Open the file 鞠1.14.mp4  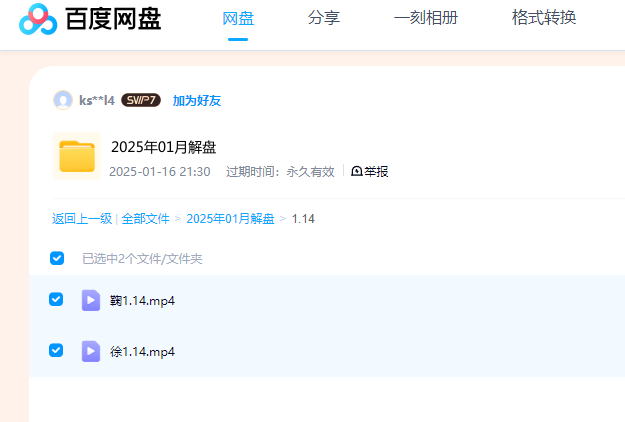142,301
